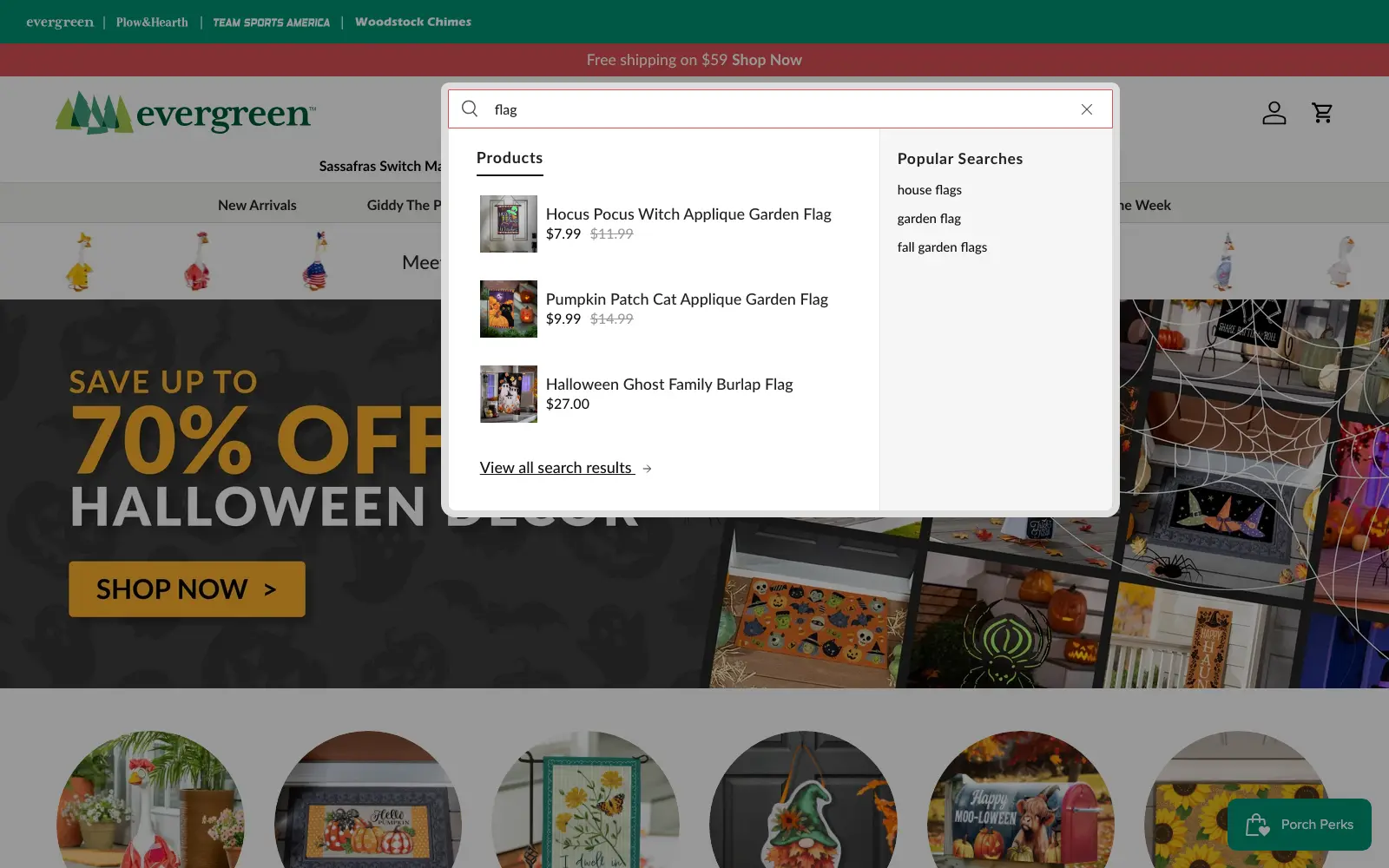Select the American flag goose icon
Screen dimensions: 1389x868
click(x=316, y=260)
